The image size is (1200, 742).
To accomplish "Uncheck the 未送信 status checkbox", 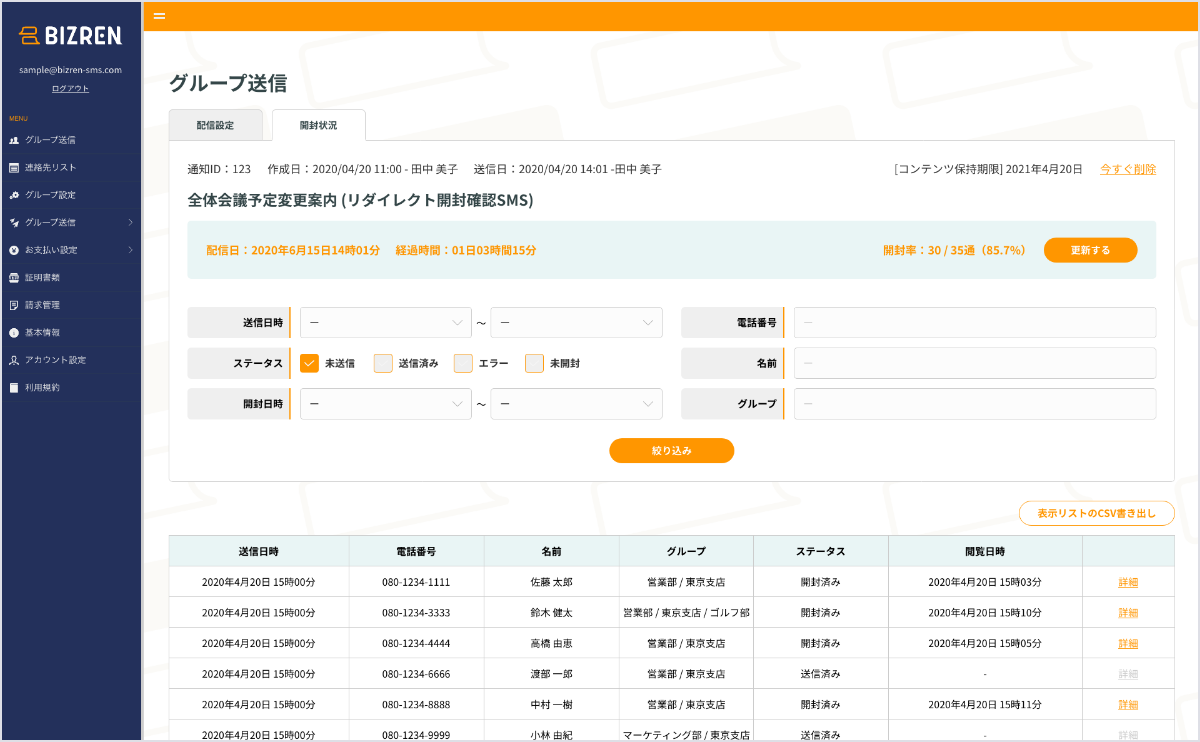I will click(310, 363).
